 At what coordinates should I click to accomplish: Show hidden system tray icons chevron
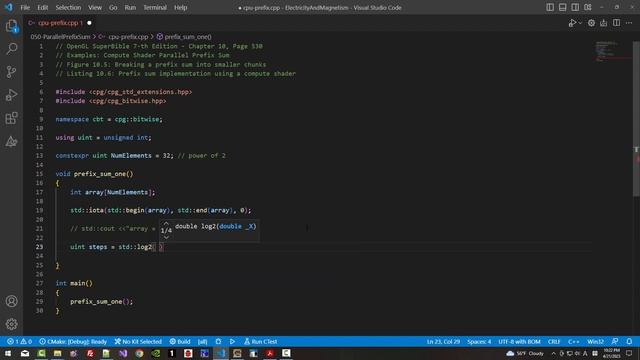coord(553,353)
